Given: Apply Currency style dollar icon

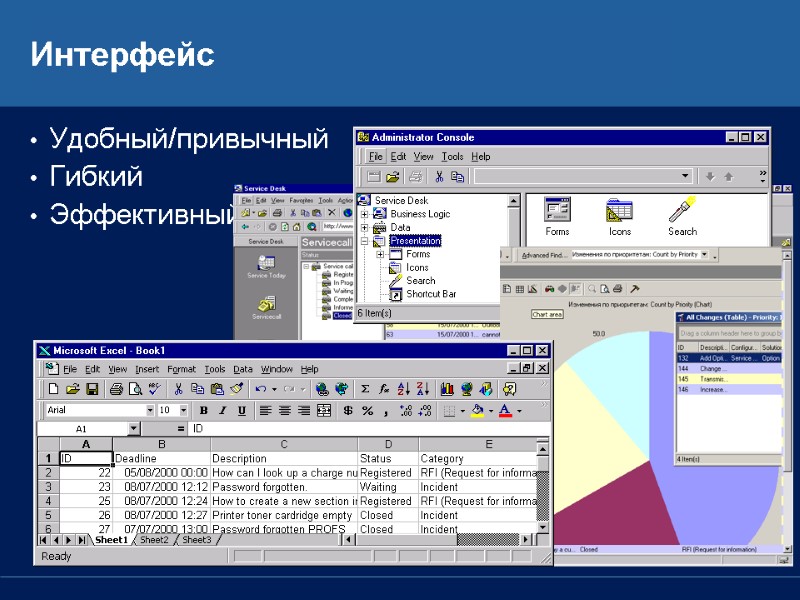Looking at the screenshot, I should (348, 410).
